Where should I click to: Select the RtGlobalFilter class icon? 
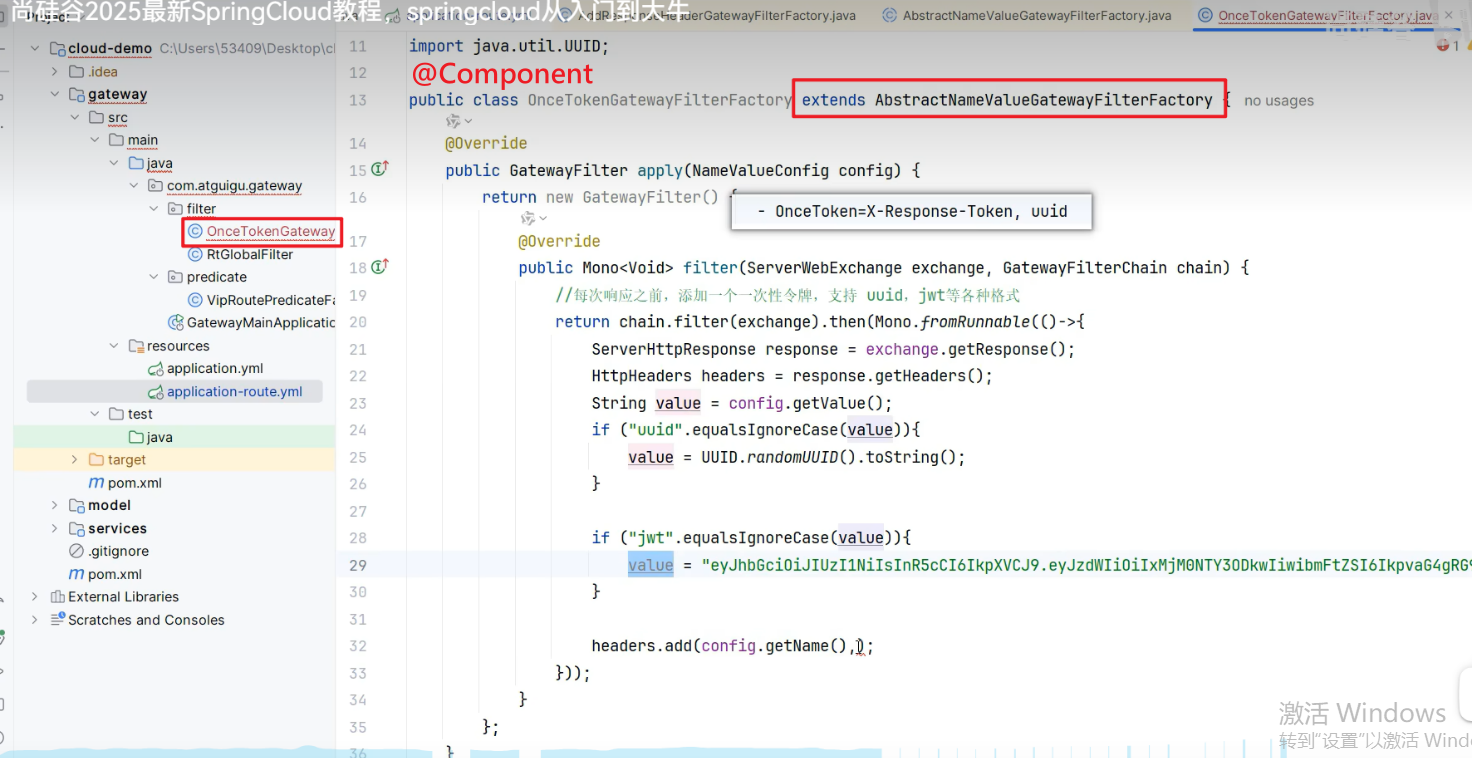pyautogui.click(x=195, y=255)
